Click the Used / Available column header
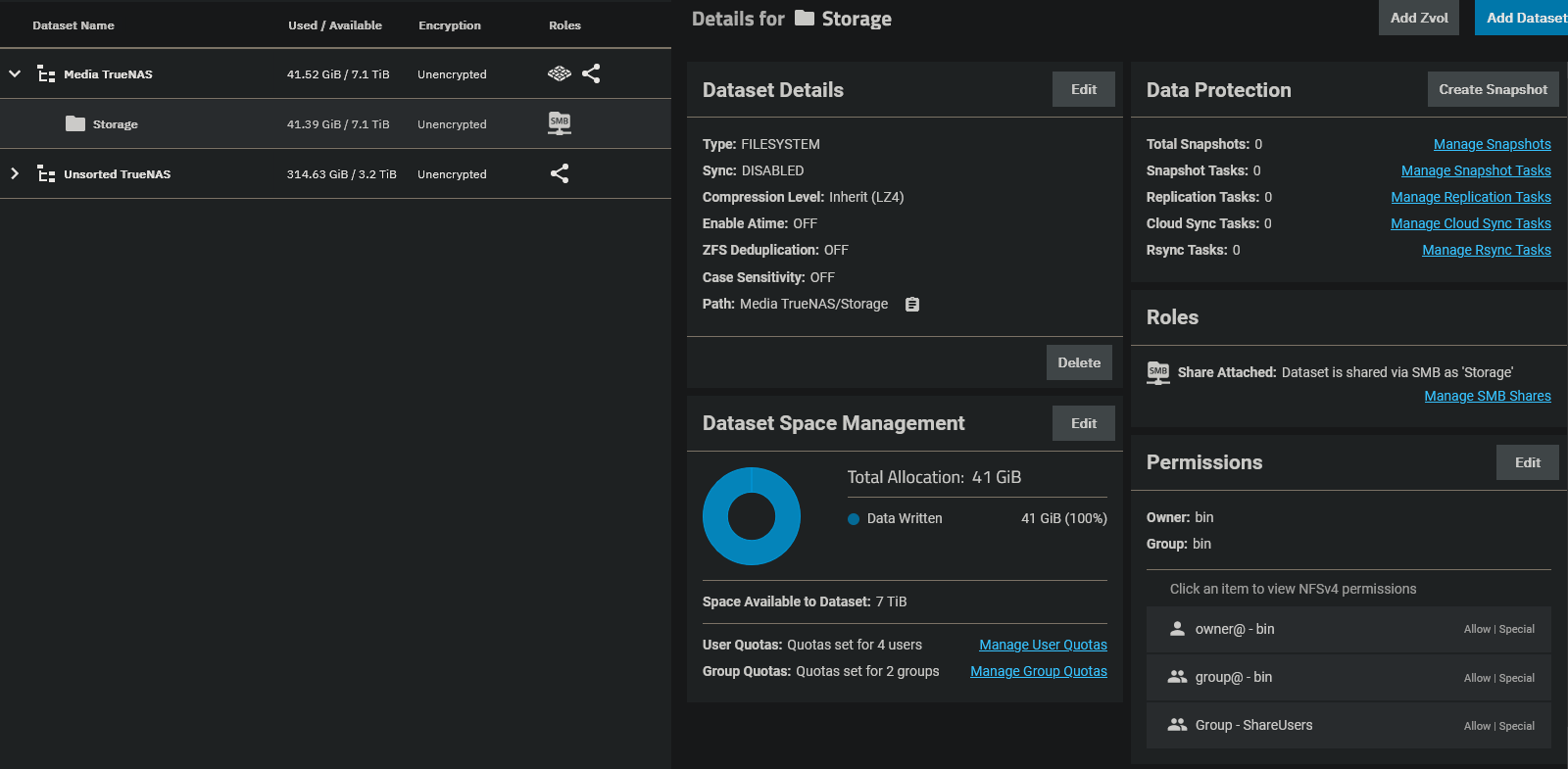Image resolution: width=1568 pixels, height=769 pixels. point(335,25)
